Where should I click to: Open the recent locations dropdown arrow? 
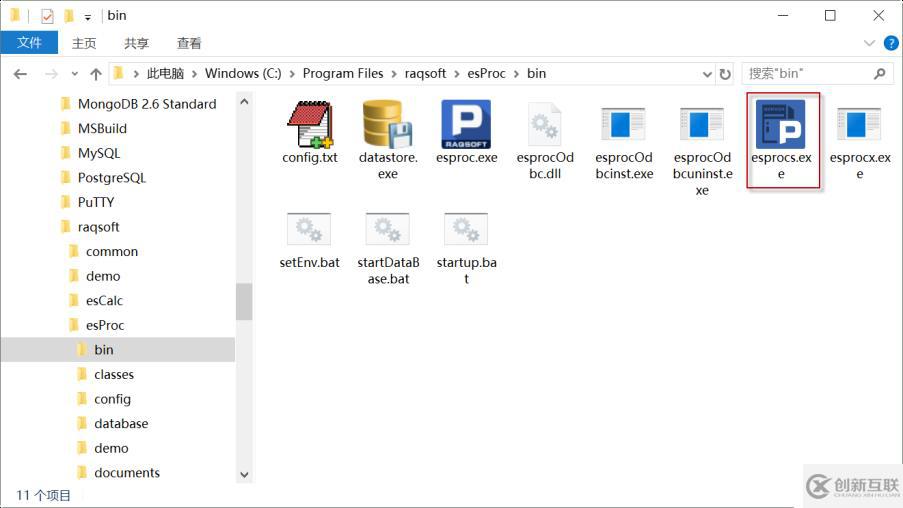pyautogui.click(x=74, y=74)
